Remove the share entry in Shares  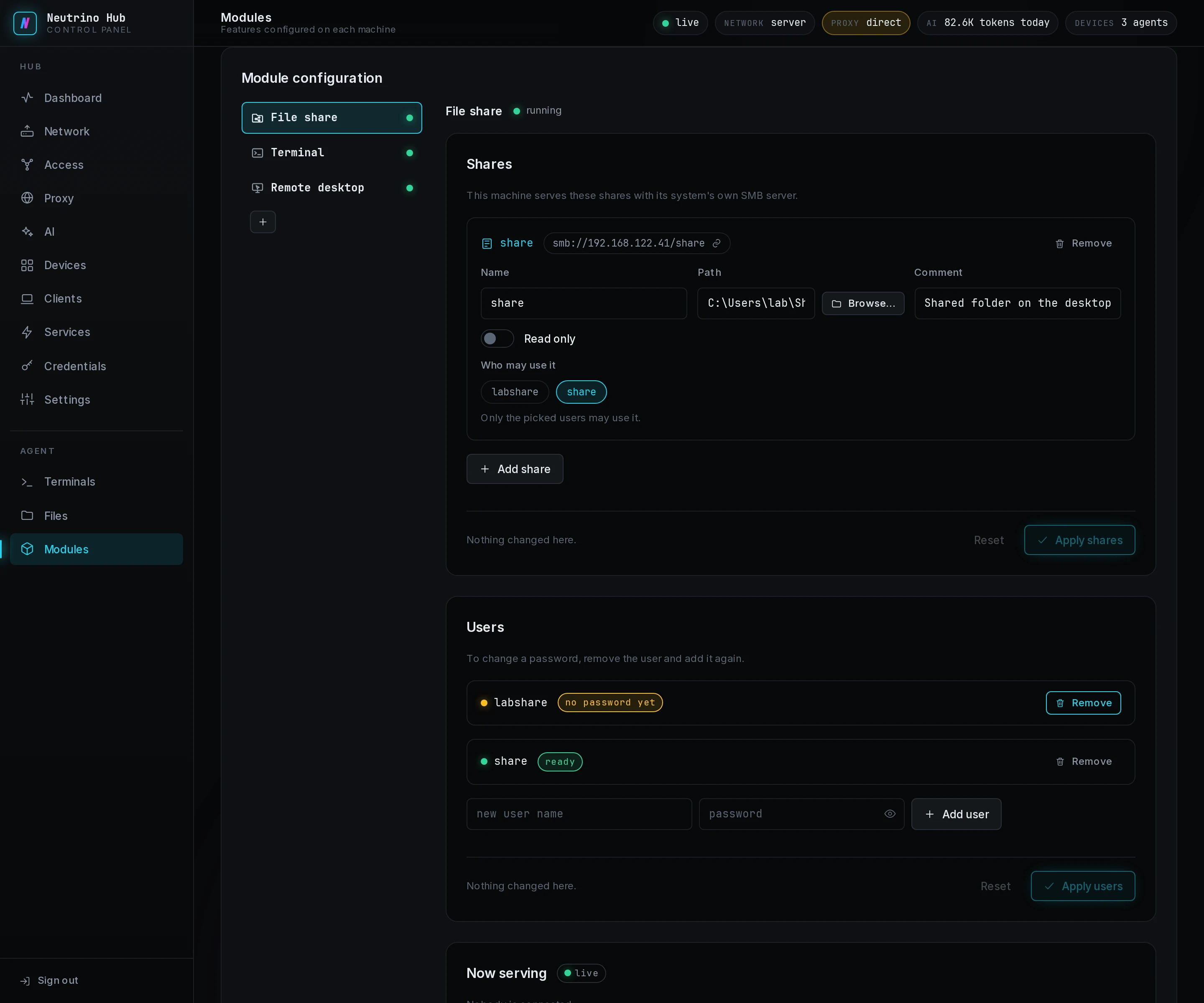click(1083, 244)
